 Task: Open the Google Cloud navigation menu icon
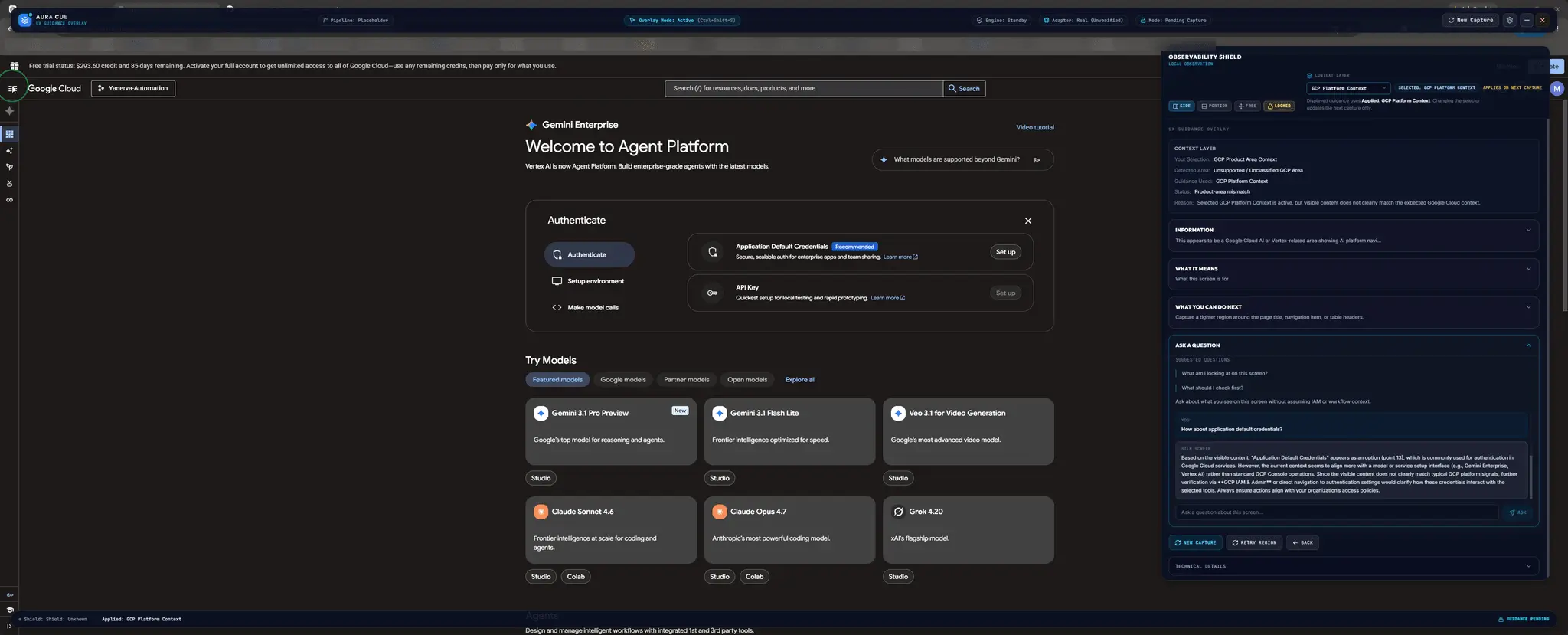click(12, 89)
